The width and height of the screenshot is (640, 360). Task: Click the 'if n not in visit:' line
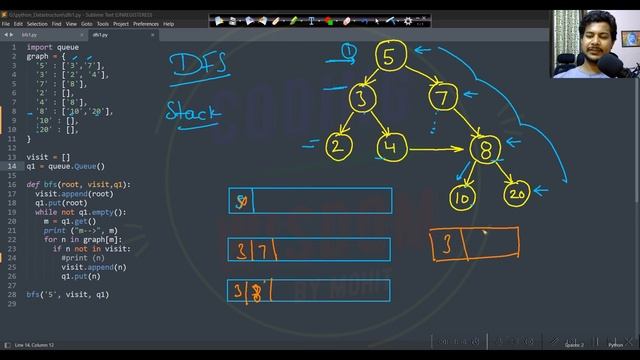[x=92, y=249]
